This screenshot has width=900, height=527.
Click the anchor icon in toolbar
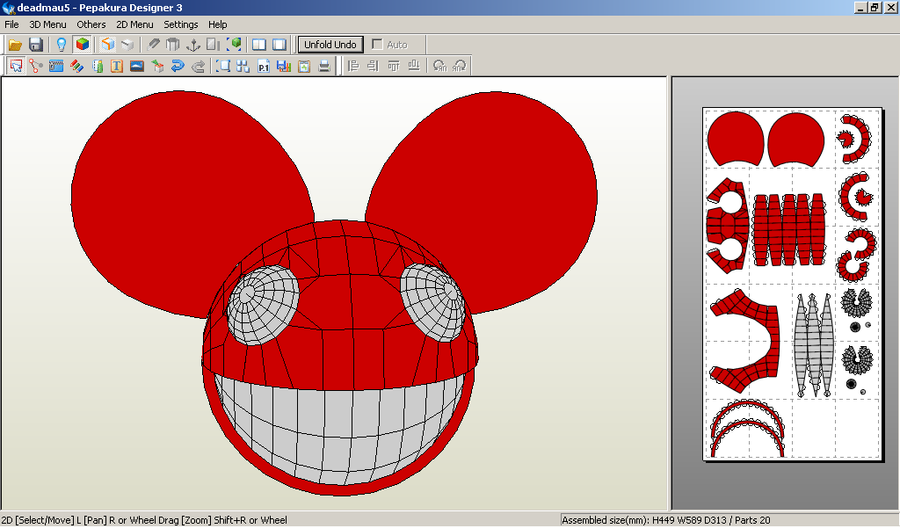click(x=193, y=44)
